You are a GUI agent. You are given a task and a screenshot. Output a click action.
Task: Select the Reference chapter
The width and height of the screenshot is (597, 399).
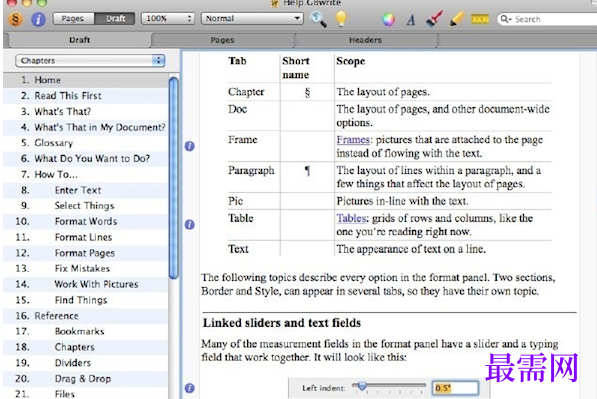[x=86, y=316]
